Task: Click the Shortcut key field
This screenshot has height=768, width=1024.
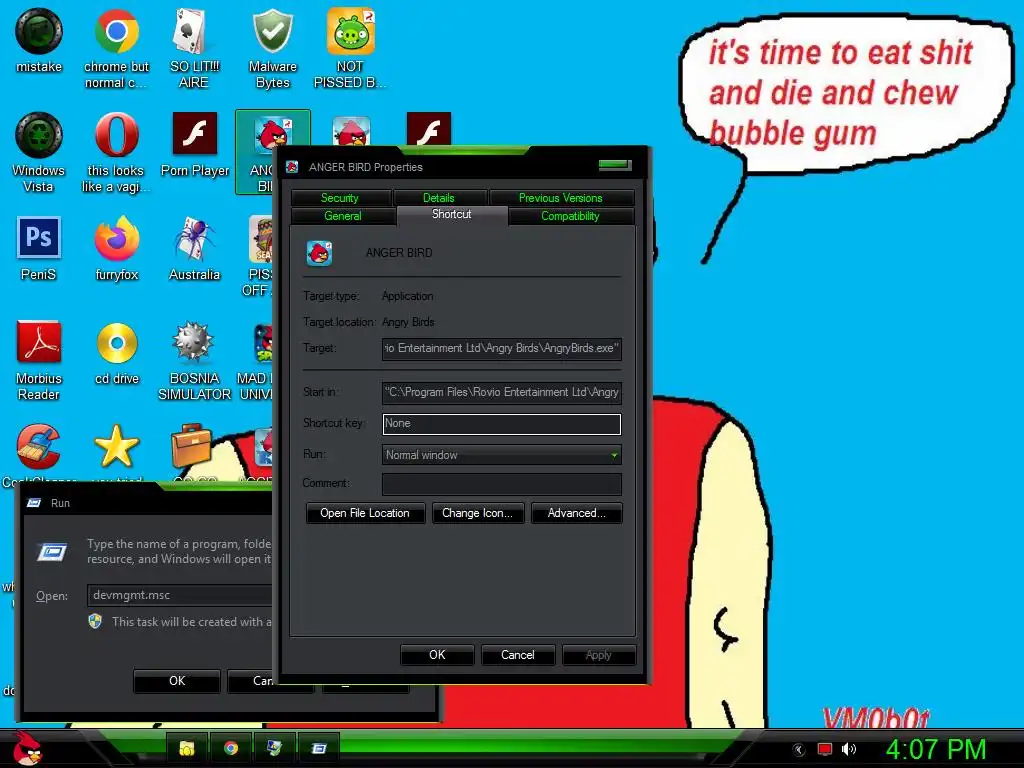Action: coord(502,424)
